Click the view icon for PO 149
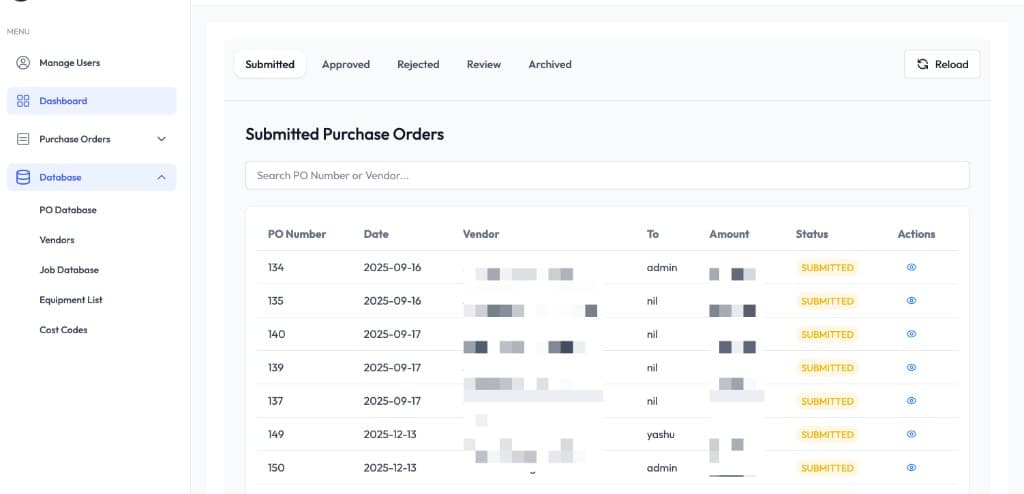Screen dimensions: 1024x494 911,434
